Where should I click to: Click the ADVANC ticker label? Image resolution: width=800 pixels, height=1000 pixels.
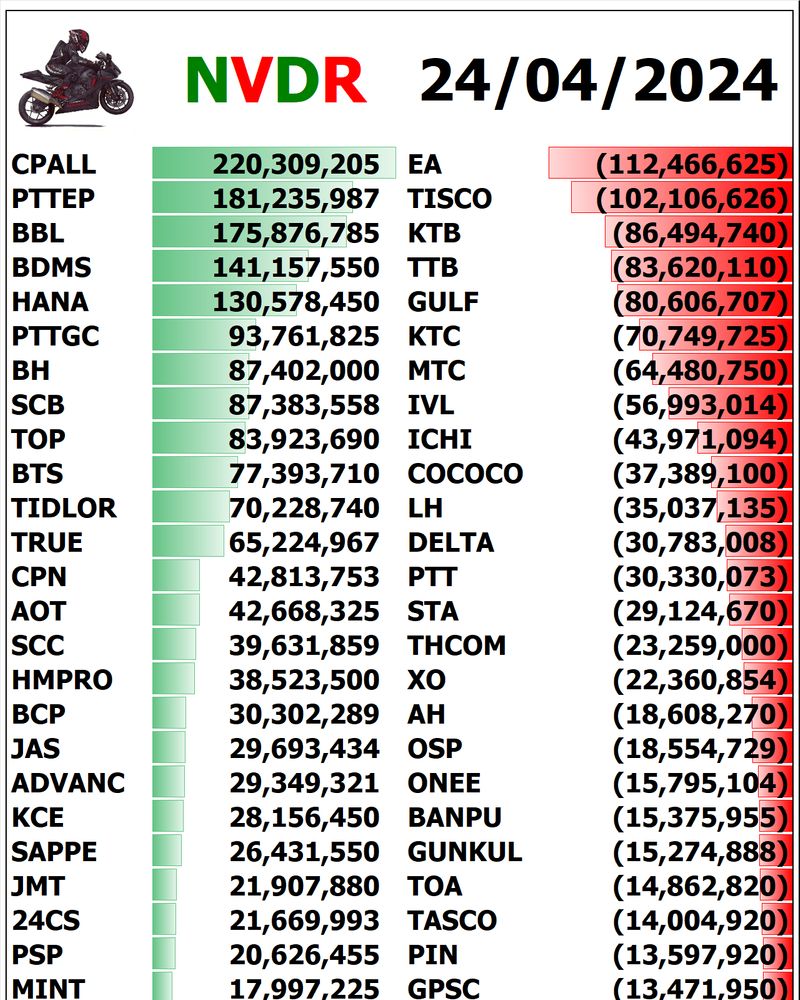pyautogui.click(x=68, y=783)
